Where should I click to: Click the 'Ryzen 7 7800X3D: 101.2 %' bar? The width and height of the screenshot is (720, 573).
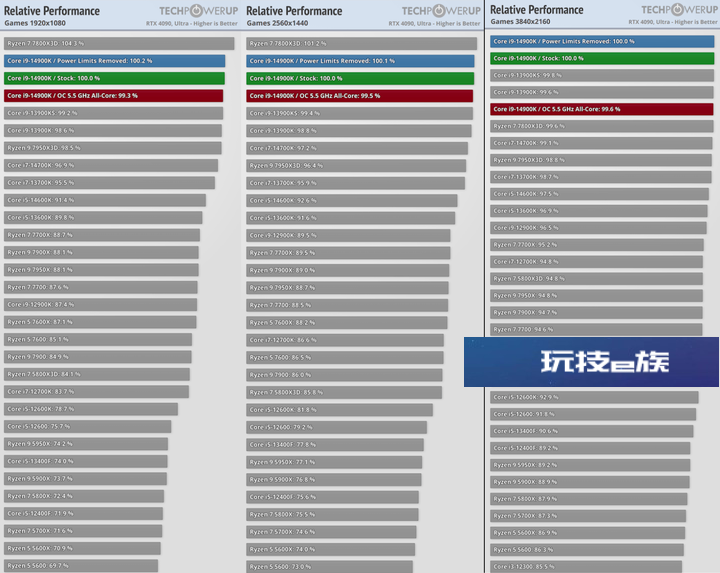(x=362, y=44)
